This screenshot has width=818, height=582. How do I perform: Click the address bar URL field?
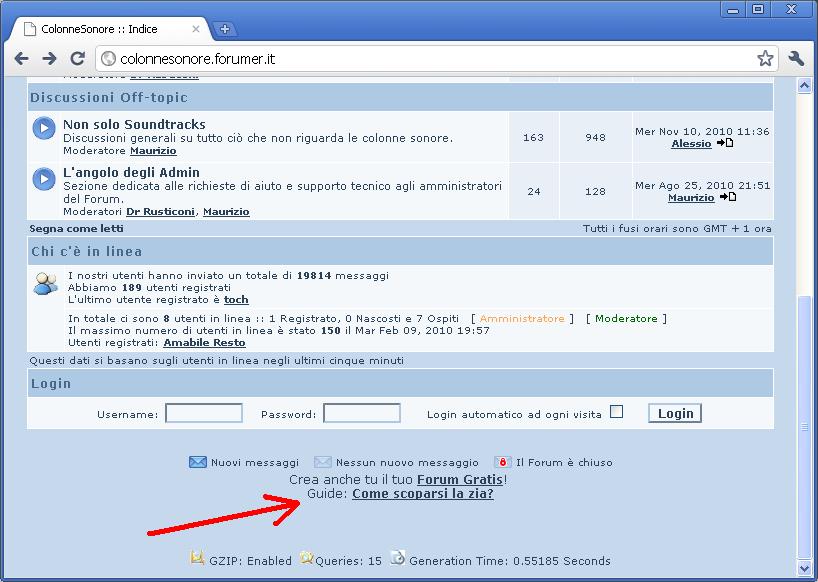[x=430, y=59]
